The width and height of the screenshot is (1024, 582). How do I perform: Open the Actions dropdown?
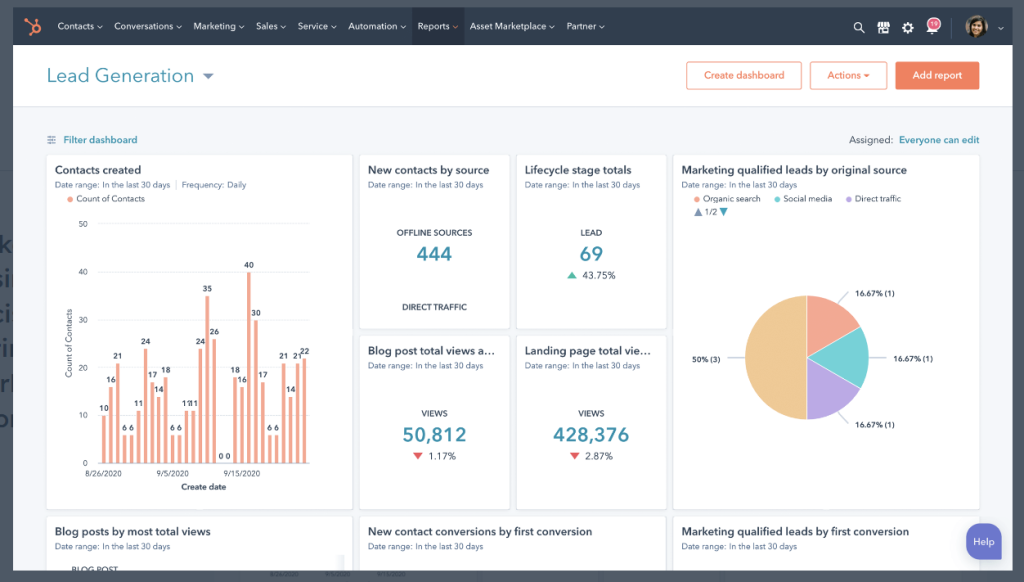click(848, 75)
